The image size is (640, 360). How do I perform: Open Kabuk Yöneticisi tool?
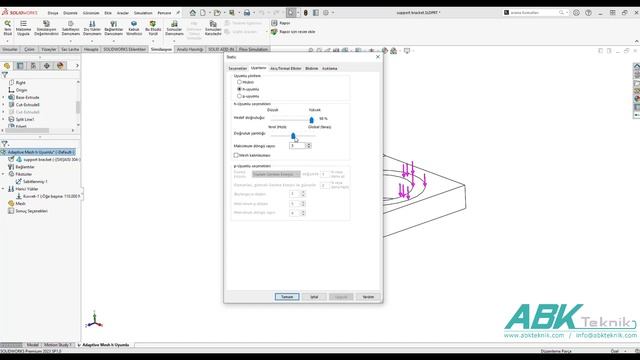(133, 24)
